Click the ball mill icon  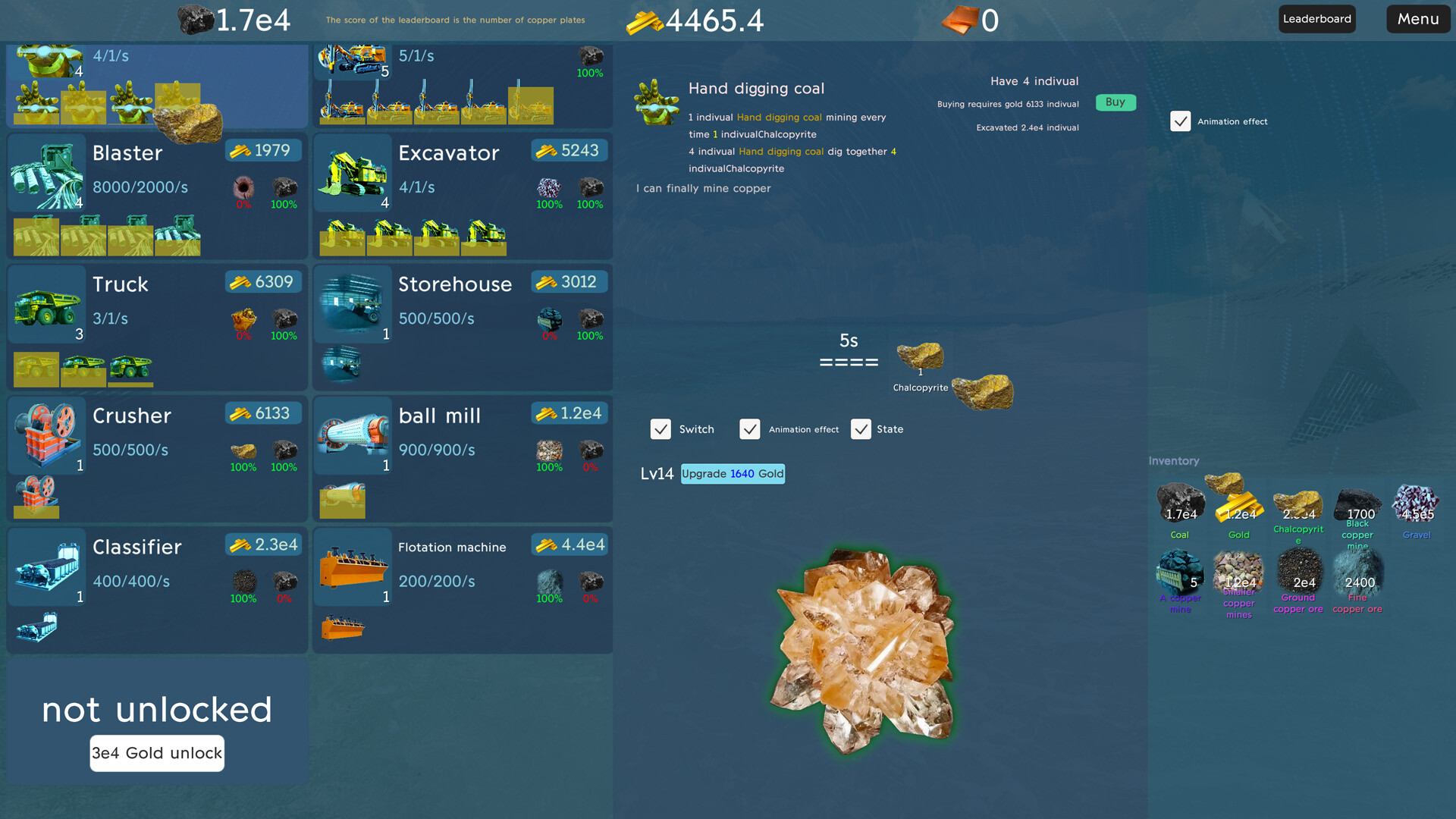tap(353, 435)
